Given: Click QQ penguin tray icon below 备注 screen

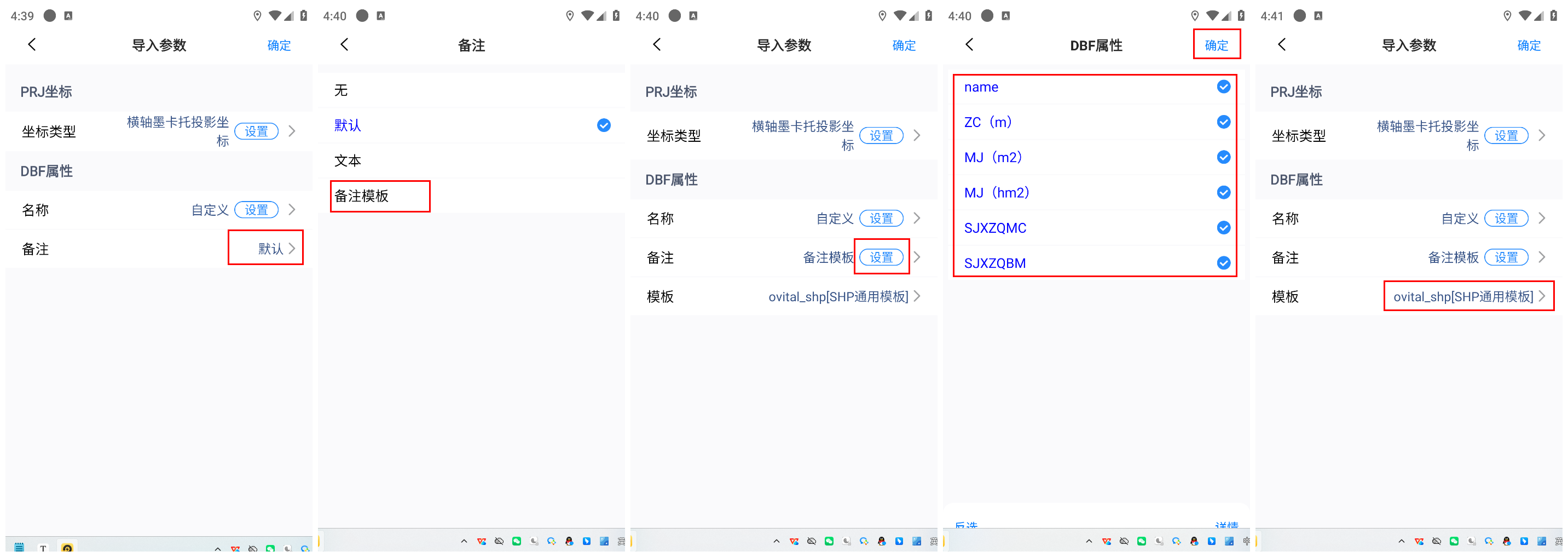Looking at the screenshot, I should coord(569,541).
